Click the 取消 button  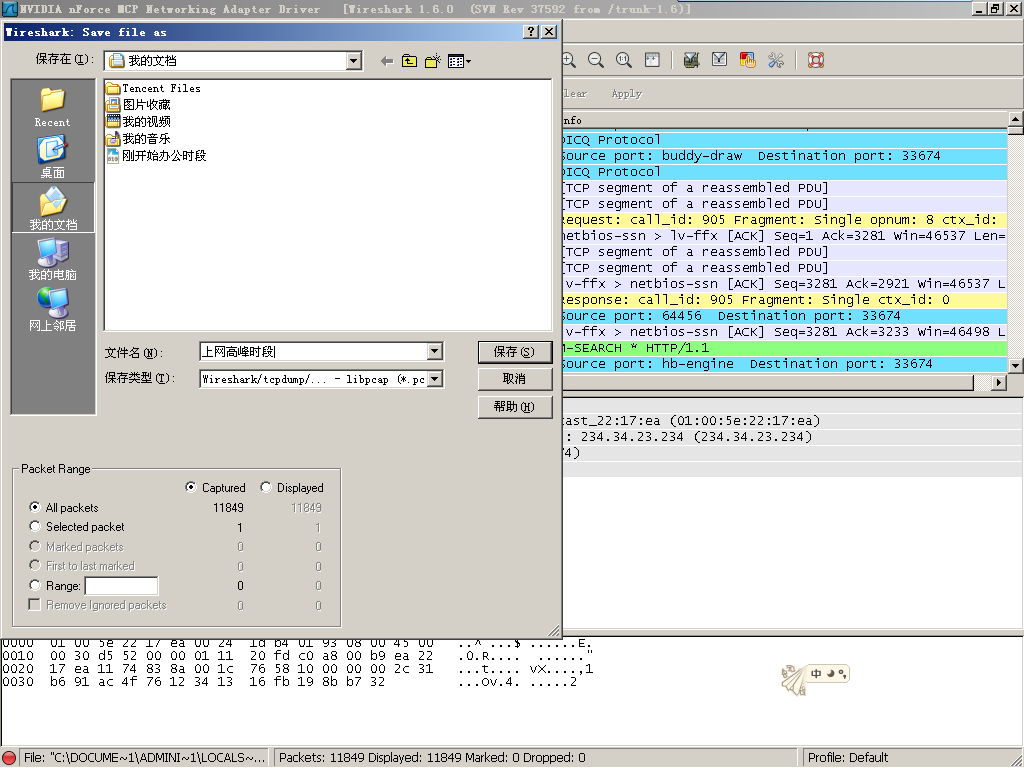click(515, 379)
